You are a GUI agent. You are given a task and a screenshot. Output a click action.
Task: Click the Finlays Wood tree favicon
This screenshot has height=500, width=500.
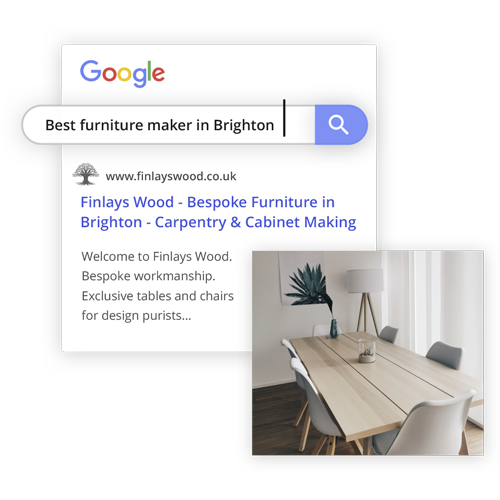[86, 174]
